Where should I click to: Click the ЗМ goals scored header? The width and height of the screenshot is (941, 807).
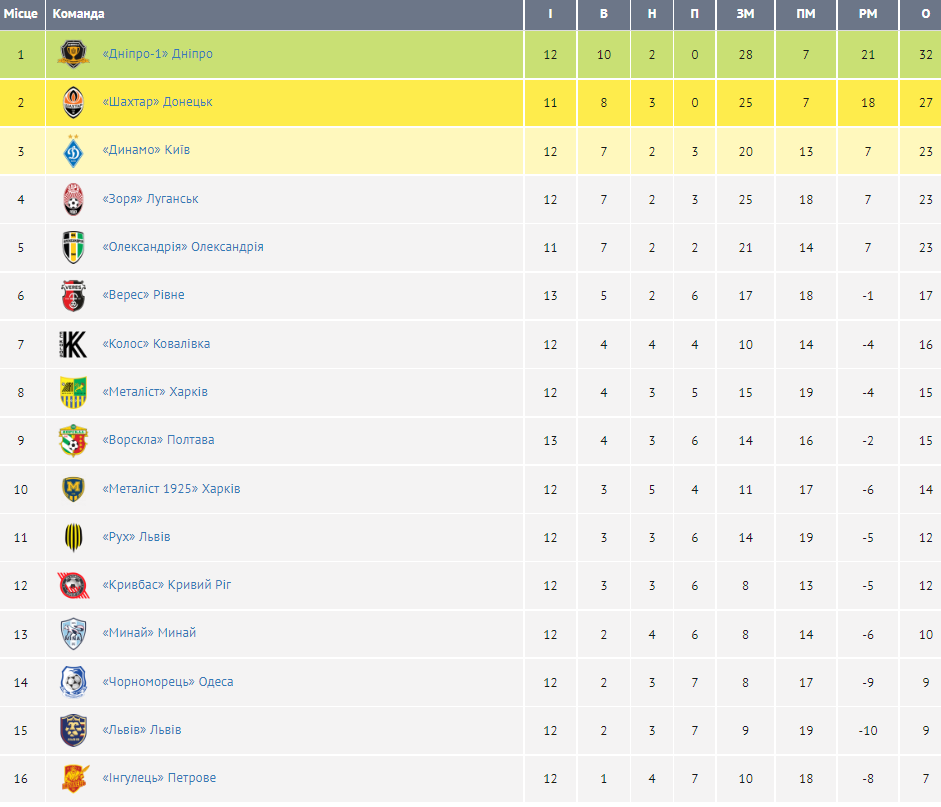(745, 14)
